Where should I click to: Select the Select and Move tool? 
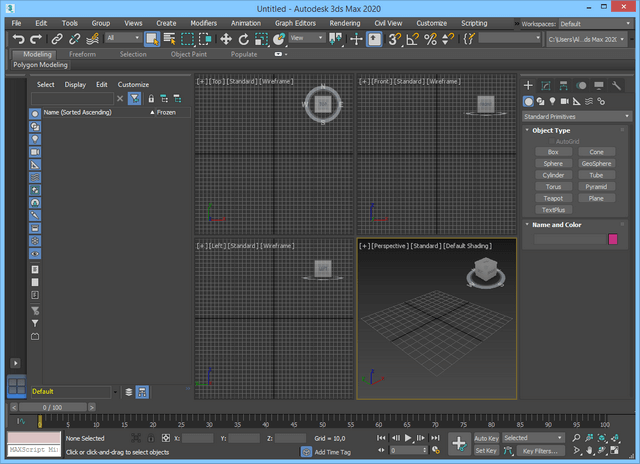226,39
